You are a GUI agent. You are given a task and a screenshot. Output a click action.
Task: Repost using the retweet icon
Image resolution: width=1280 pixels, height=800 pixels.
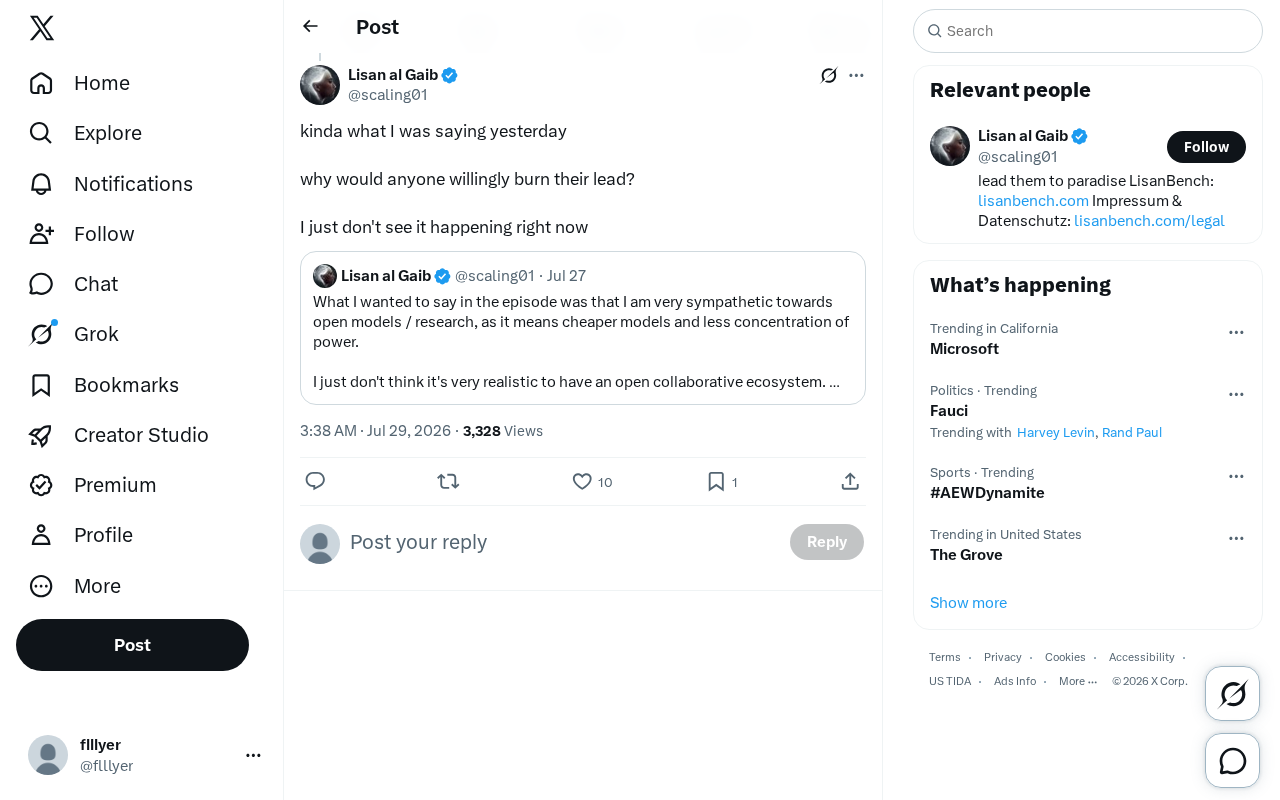point(448,481)
